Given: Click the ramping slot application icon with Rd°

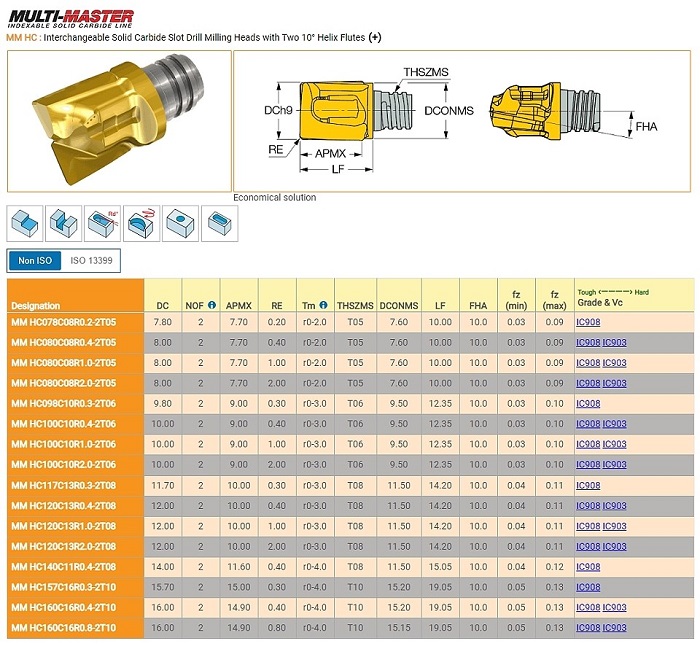Looking at the screenshot, I should click(103, 223).
